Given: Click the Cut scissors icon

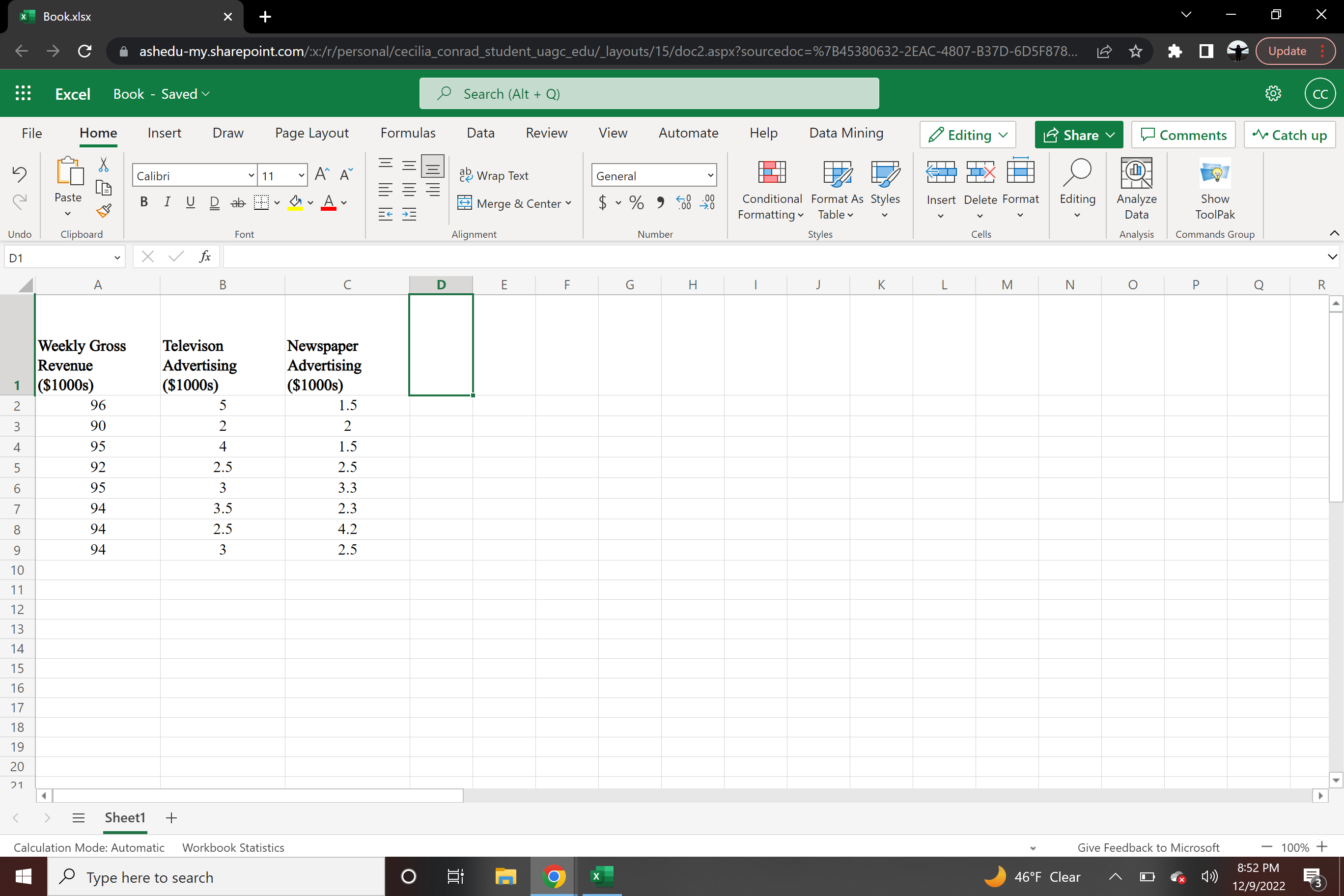Looking at the screenshot, I should 104,165.
